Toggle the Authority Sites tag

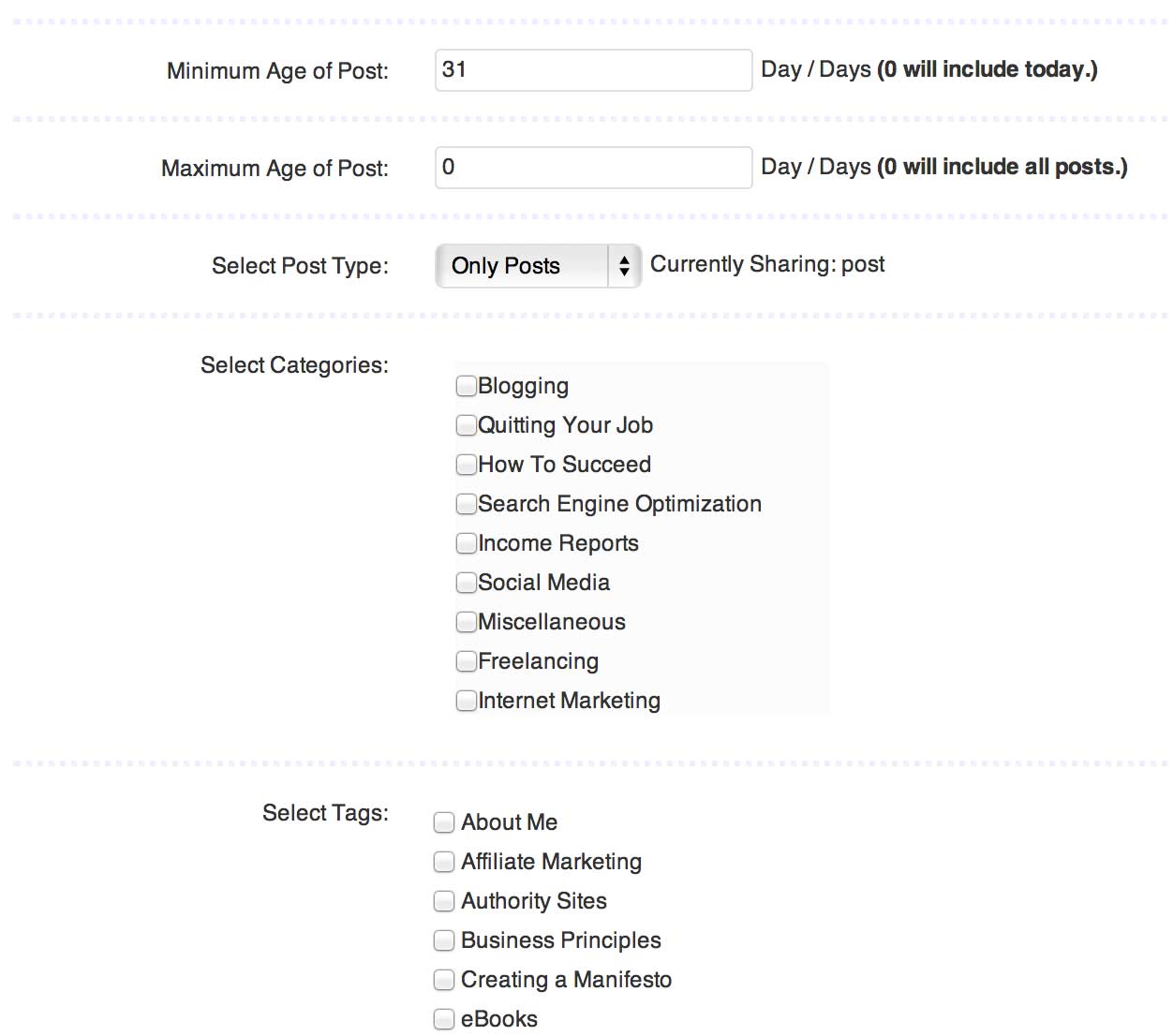click(x=444, y=901)
